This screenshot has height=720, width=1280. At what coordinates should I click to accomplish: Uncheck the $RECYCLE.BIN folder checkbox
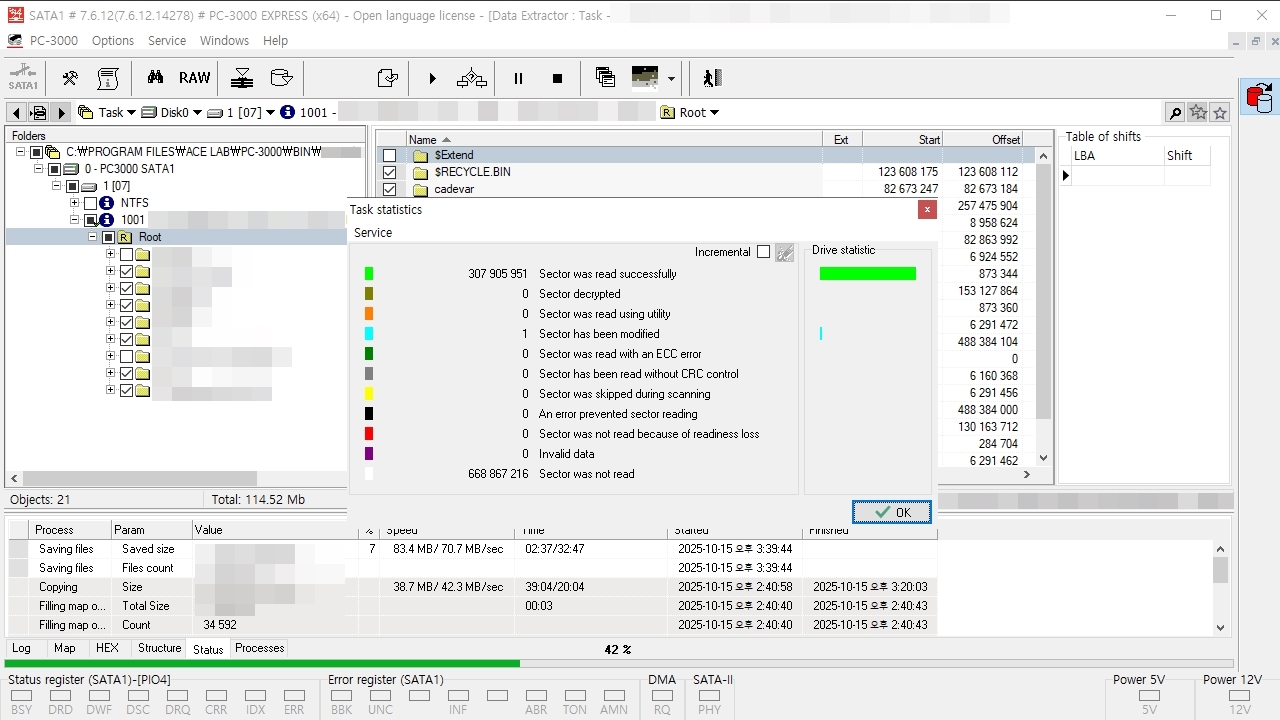(x=389, y=172)
